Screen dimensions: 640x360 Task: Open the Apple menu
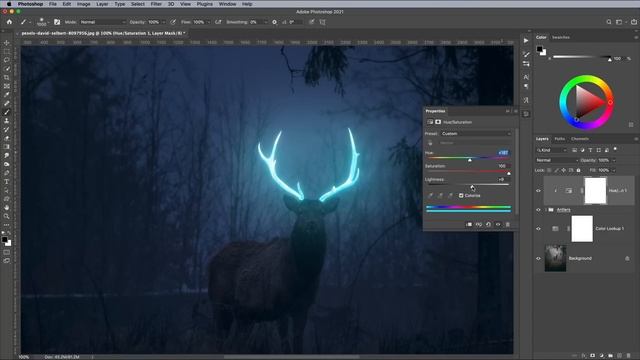[8, 4]
